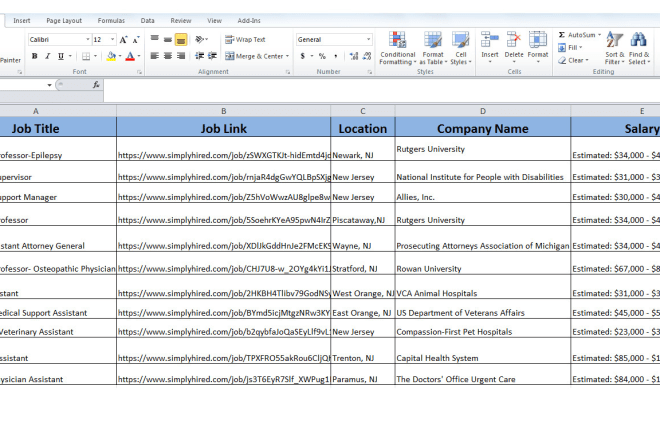The height and width of the screenshot is (440, 660).
Task: Open the View tab
Action: click(x=214, y=21)
